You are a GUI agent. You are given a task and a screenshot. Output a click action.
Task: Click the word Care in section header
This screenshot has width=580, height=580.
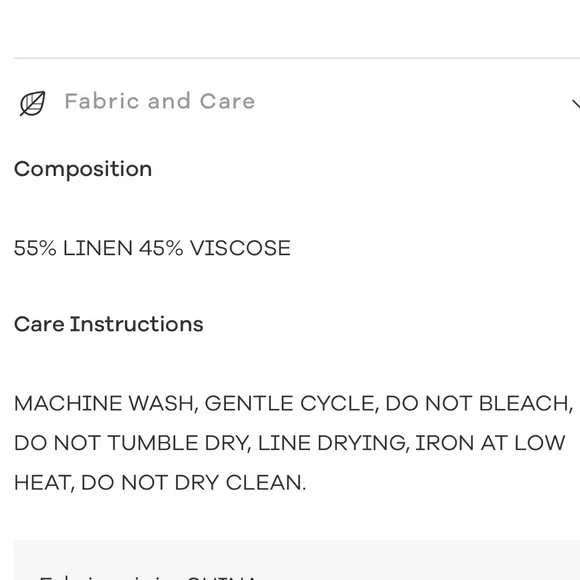(227, 101)
